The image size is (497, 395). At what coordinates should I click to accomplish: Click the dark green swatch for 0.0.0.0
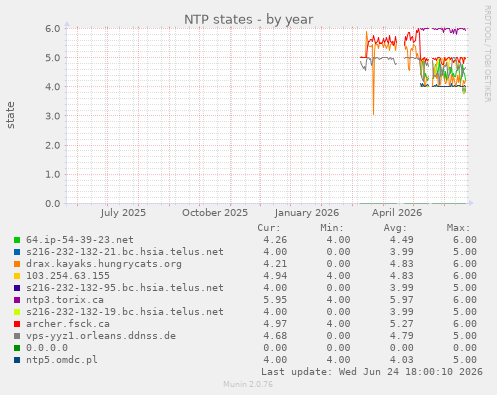(17, 348)
